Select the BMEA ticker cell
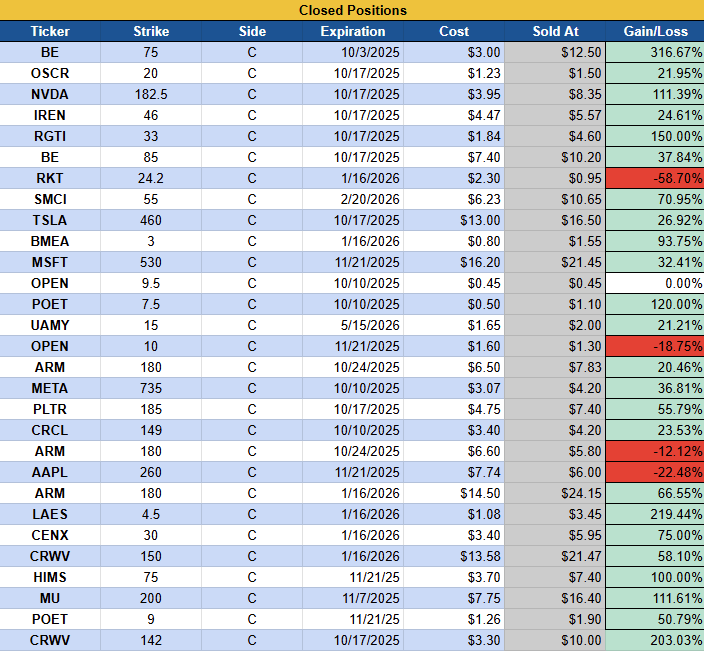Image resolution: width=704 pixels, height=651 pixels. 50,241
